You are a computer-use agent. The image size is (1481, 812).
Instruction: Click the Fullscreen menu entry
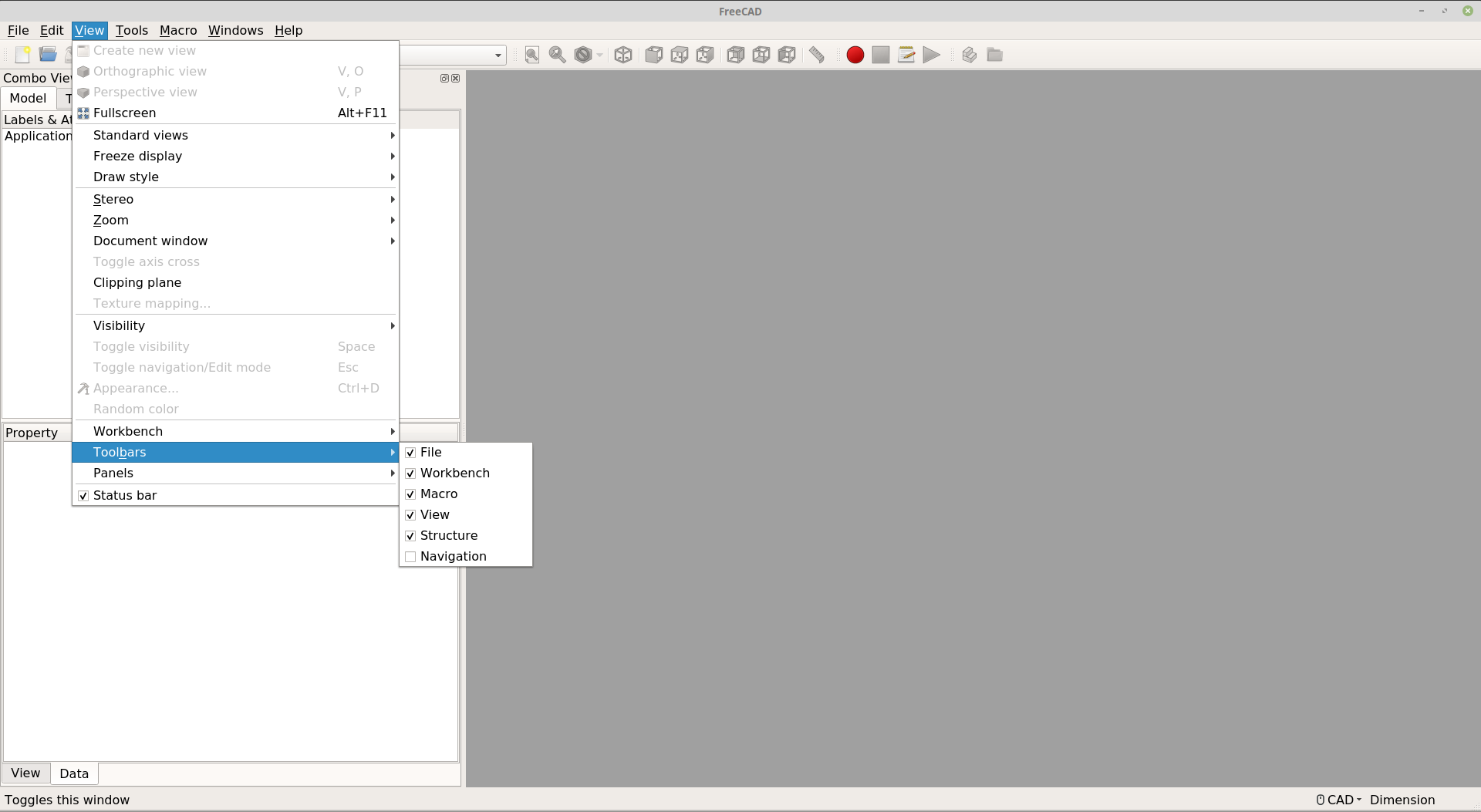[235, 113]
